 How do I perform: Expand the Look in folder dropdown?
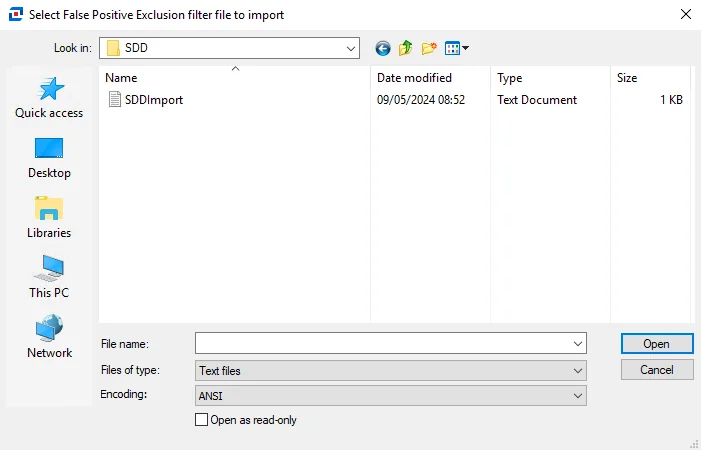pos(351,48)
